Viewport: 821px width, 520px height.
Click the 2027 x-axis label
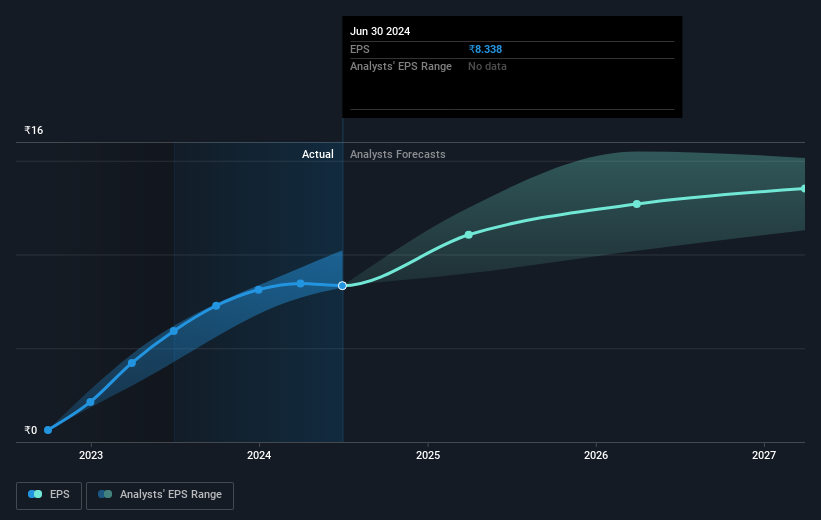764,456
